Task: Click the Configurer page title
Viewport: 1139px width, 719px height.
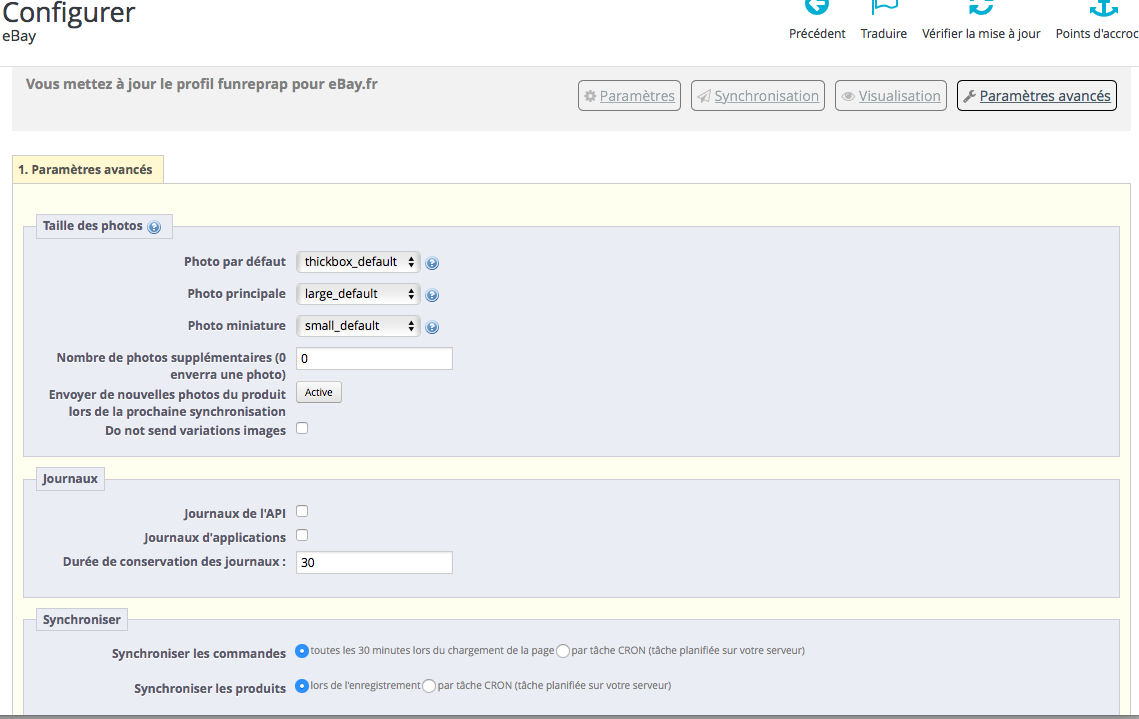Action: [68, 13]
